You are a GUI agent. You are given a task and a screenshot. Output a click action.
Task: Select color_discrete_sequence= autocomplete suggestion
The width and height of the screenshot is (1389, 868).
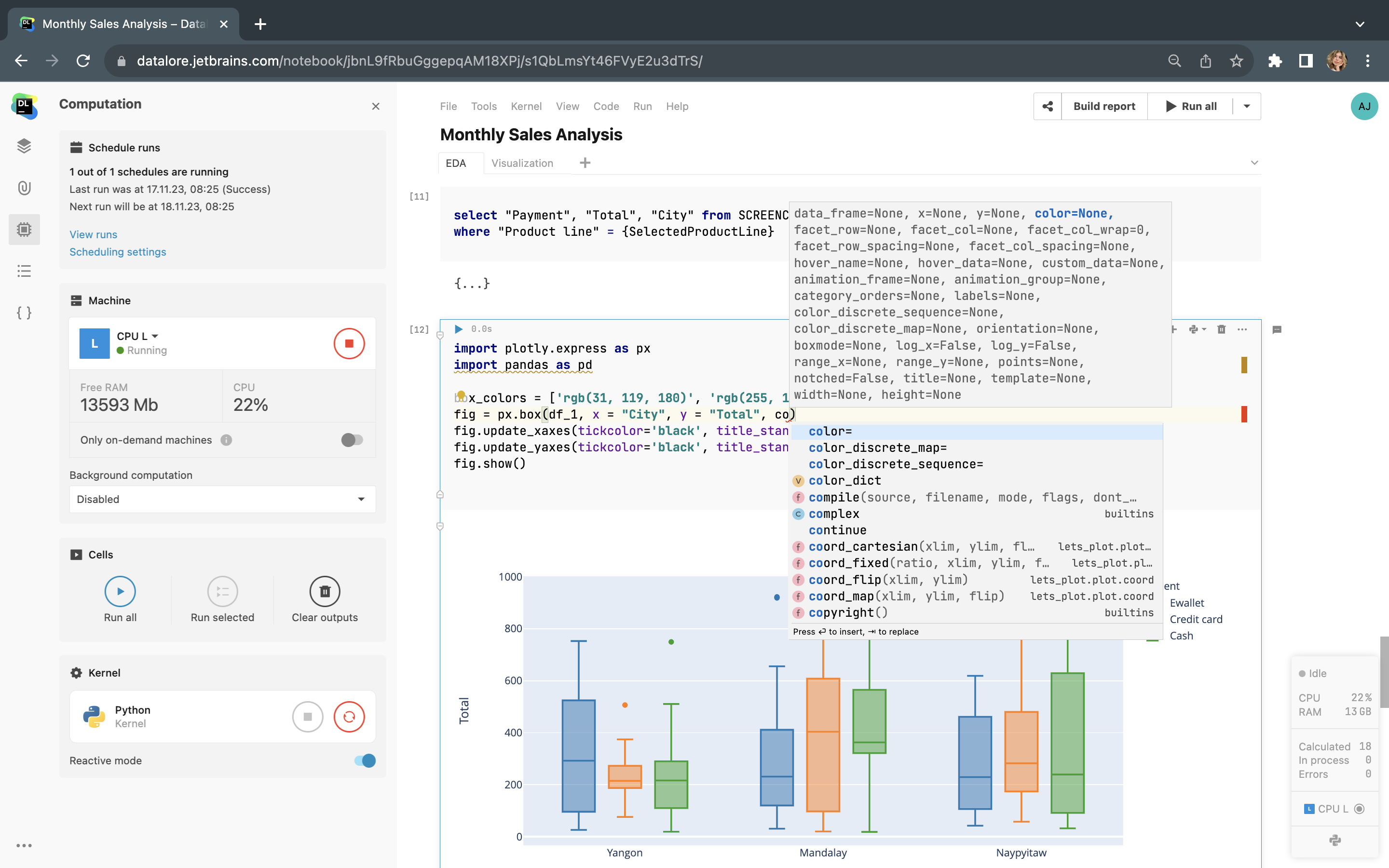[x=896, y=464]
